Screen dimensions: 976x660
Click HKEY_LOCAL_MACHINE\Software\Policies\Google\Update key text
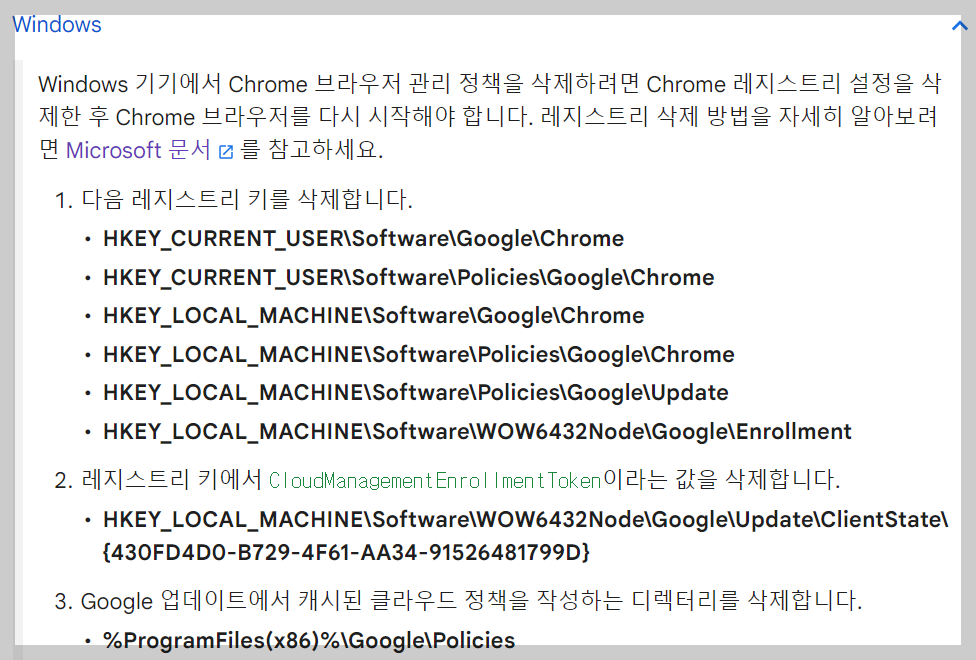[x=416, y=393]
